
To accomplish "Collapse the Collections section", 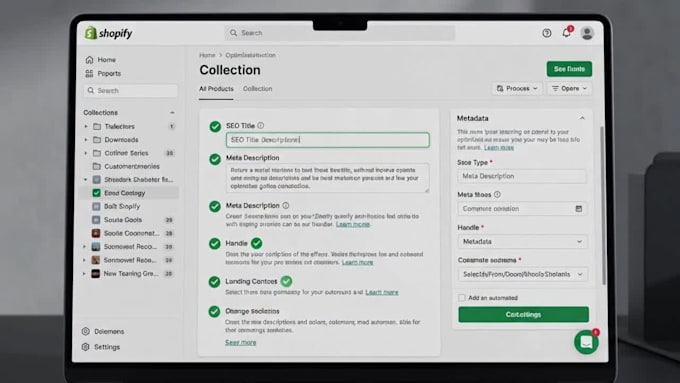I will click(x=172, y=112).
